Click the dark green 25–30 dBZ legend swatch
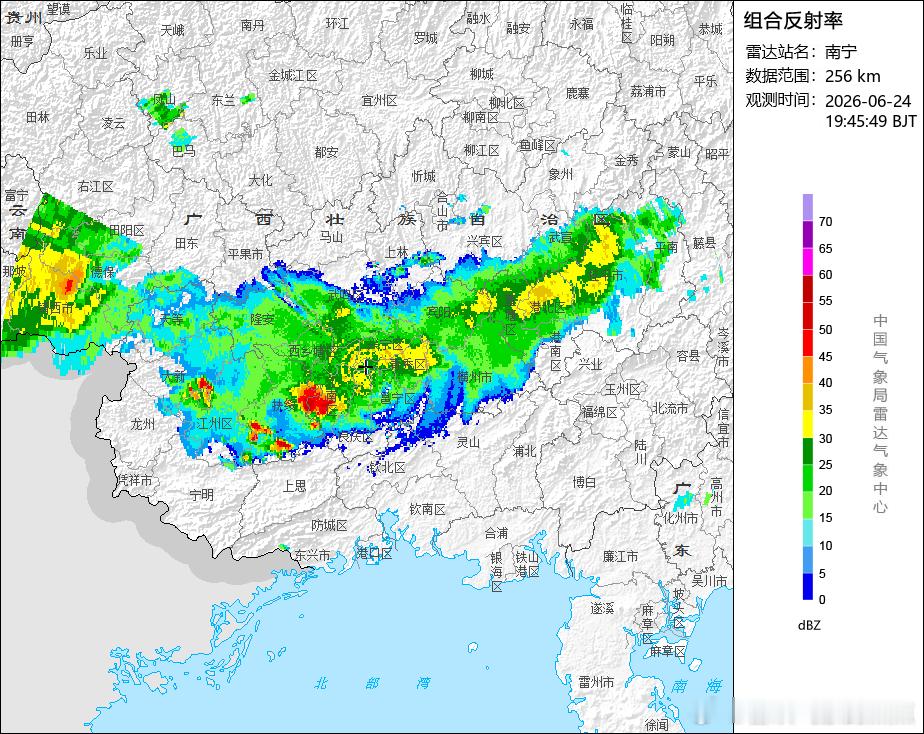Image resolution: width=924 pixels, height=734 pixels. point(807,451)
